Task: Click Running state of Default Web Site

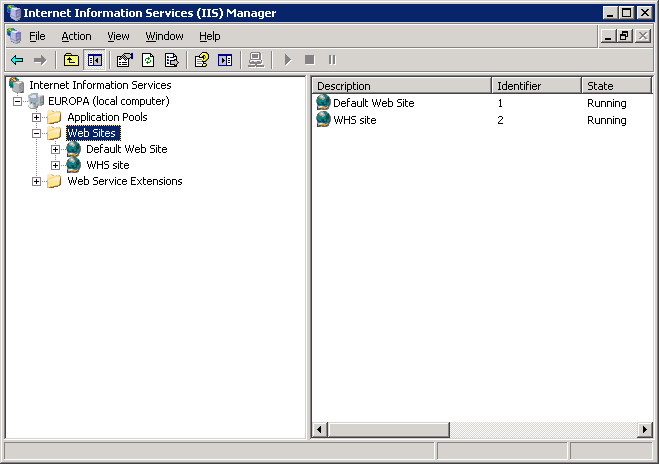Action: pyautogui.click(x=606, y=103)
